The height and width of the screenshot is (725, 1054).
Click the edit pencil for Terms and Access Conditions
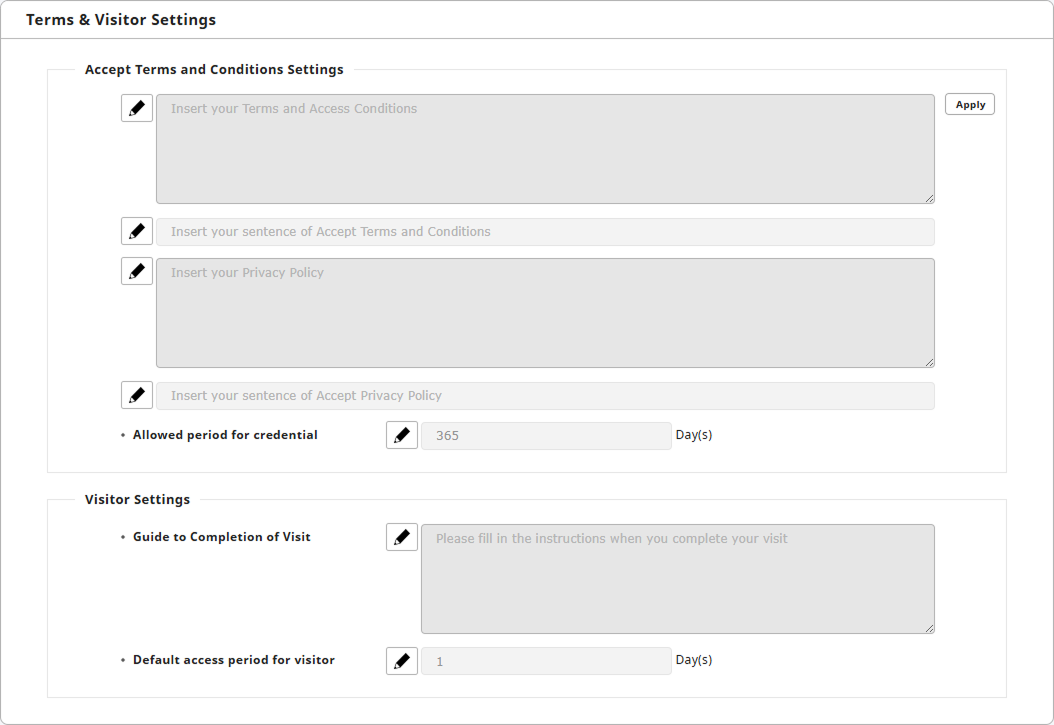tap(137, 108)
